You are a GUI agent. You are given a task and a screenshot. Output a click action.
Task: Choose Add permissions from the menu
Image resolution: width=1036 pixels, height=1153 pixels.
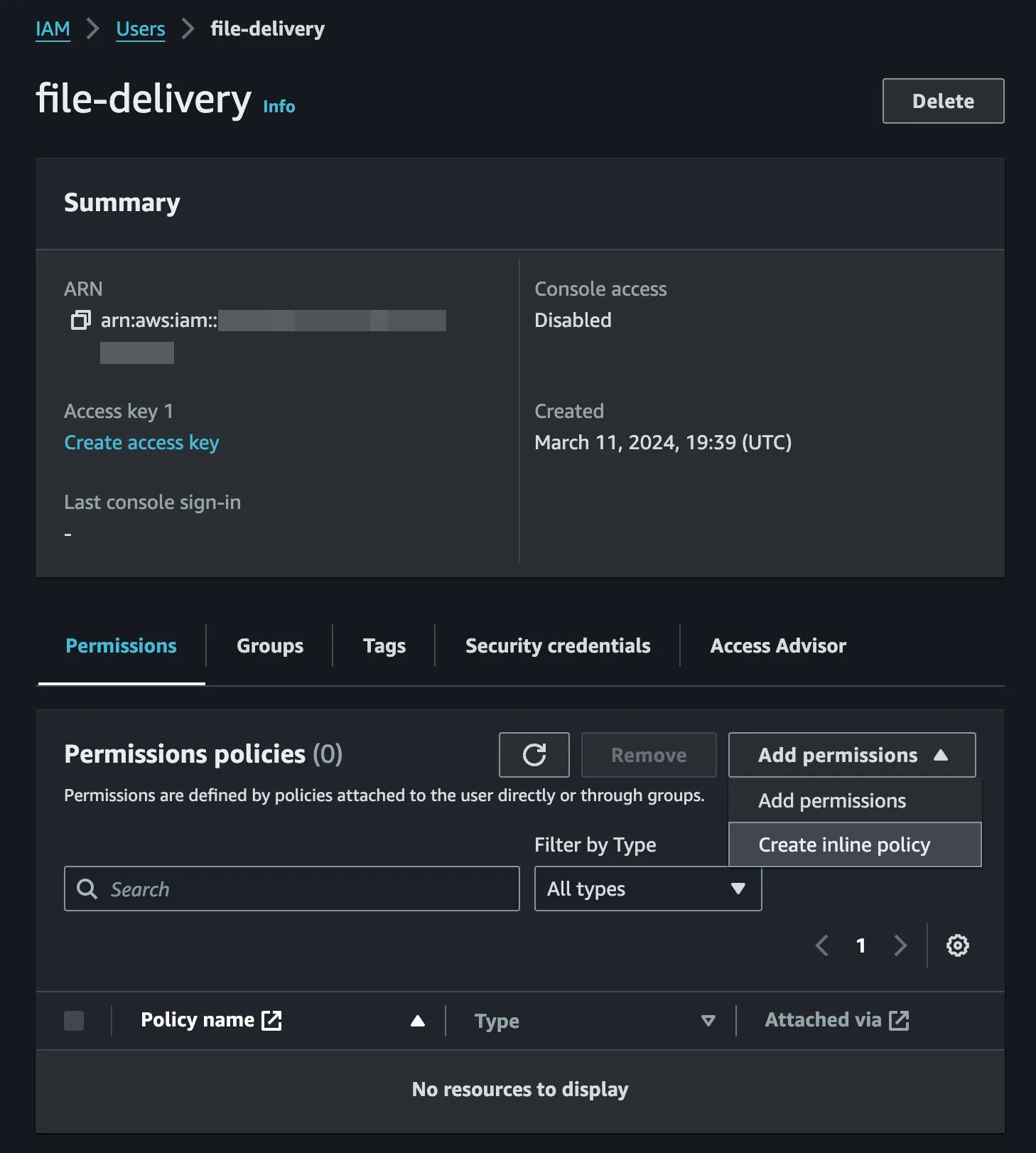point(855,801)
